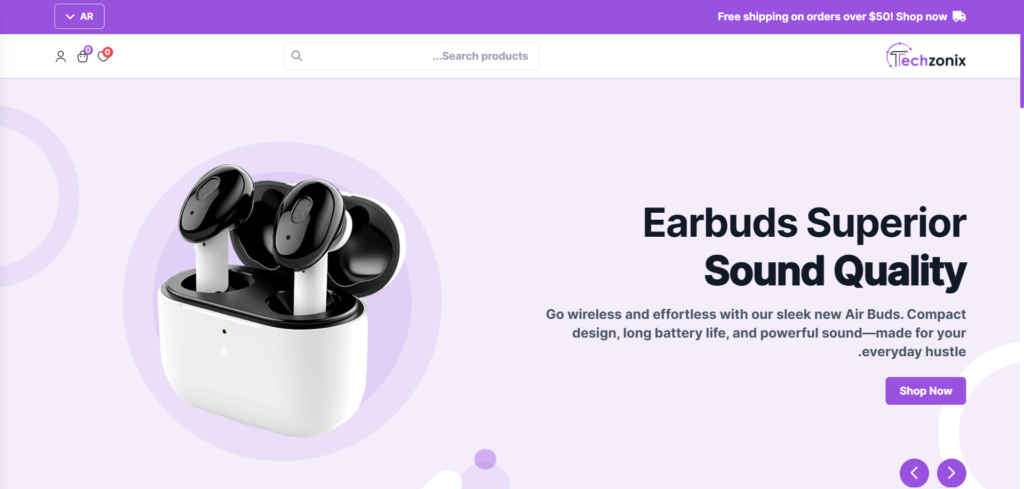Go home via the Techzonix logo

(925, 56)
